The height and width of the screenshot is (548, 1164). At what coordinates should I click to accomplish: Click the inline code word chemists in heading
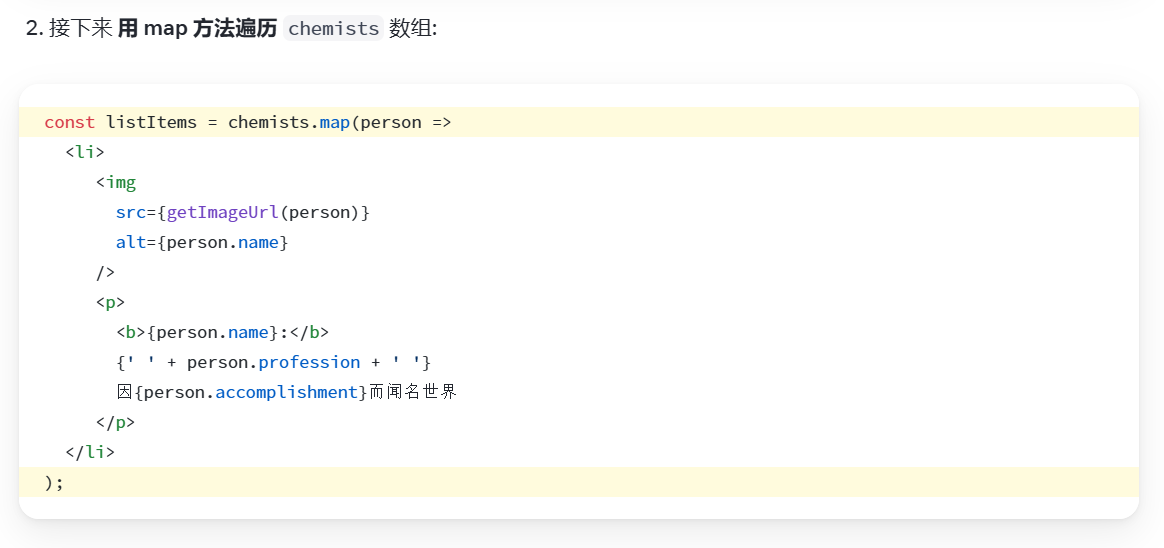pos(333,29)
